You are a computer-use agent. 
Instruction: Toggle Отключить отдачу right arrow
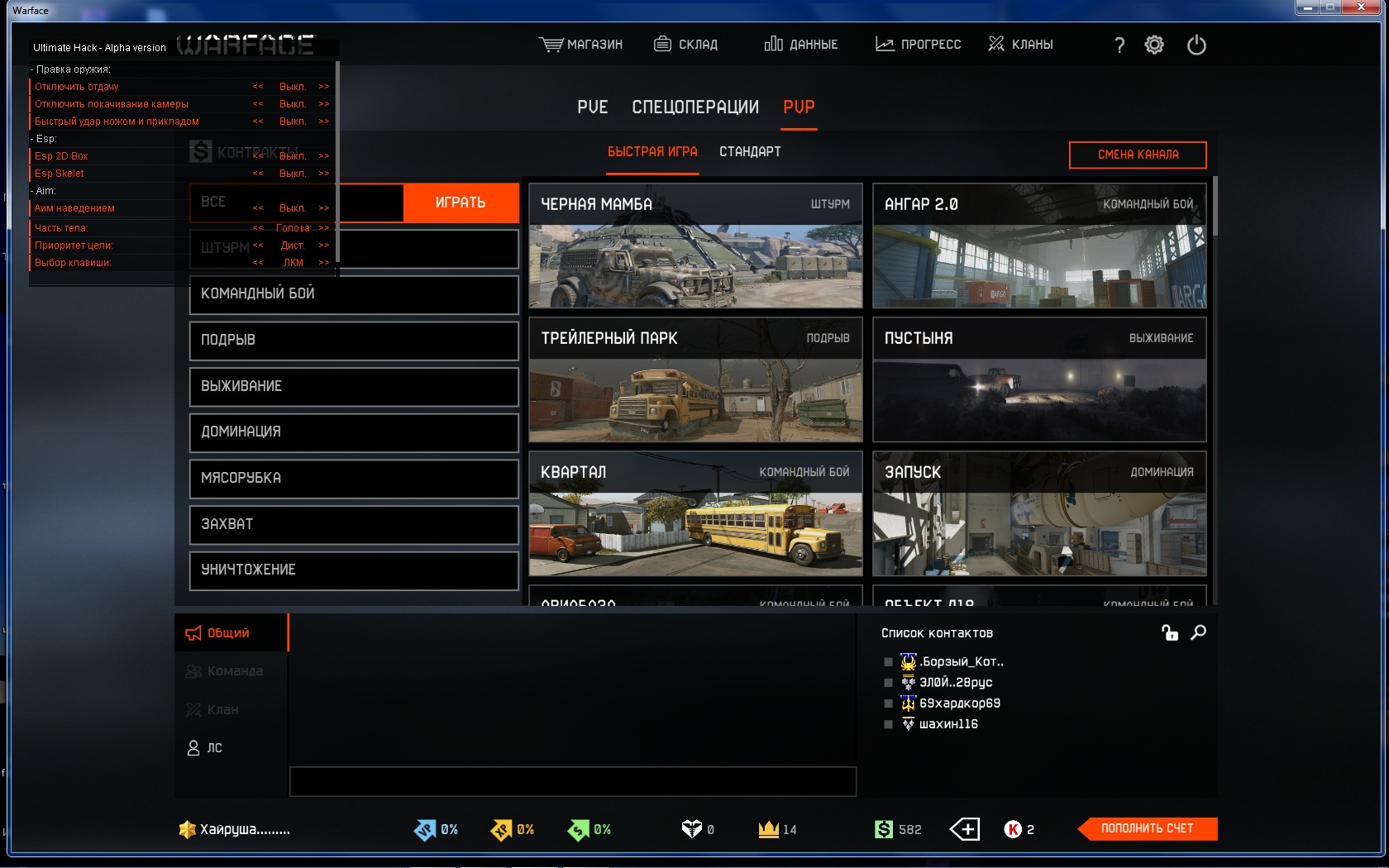(324, 87)
